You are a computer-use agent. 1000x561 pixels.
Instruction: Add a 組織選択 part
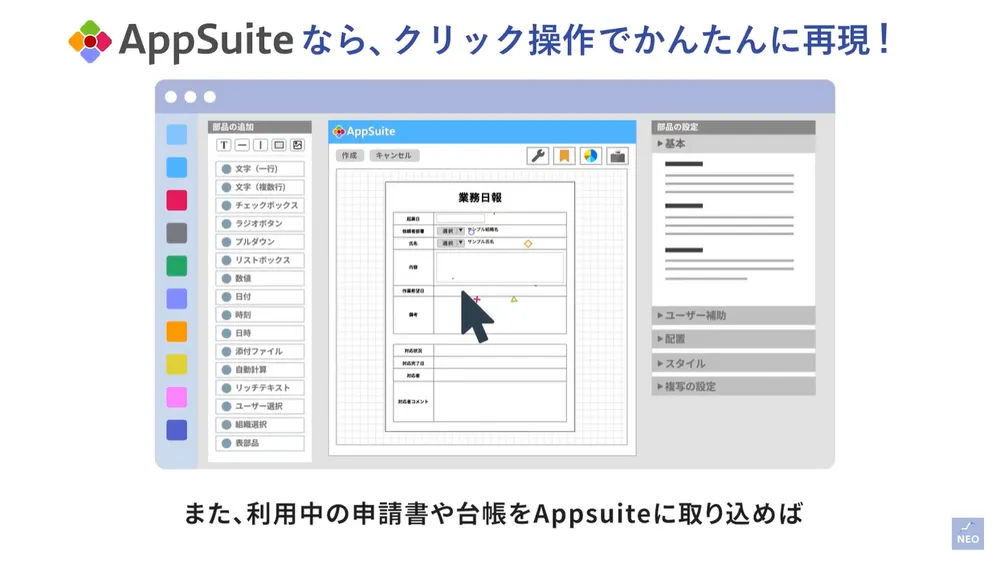coord(260,425)
